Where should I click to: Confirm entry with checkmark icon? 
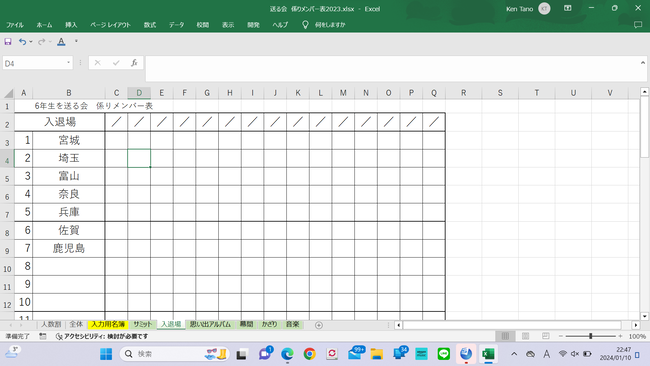pyautogui.click(x=116, y=63)
